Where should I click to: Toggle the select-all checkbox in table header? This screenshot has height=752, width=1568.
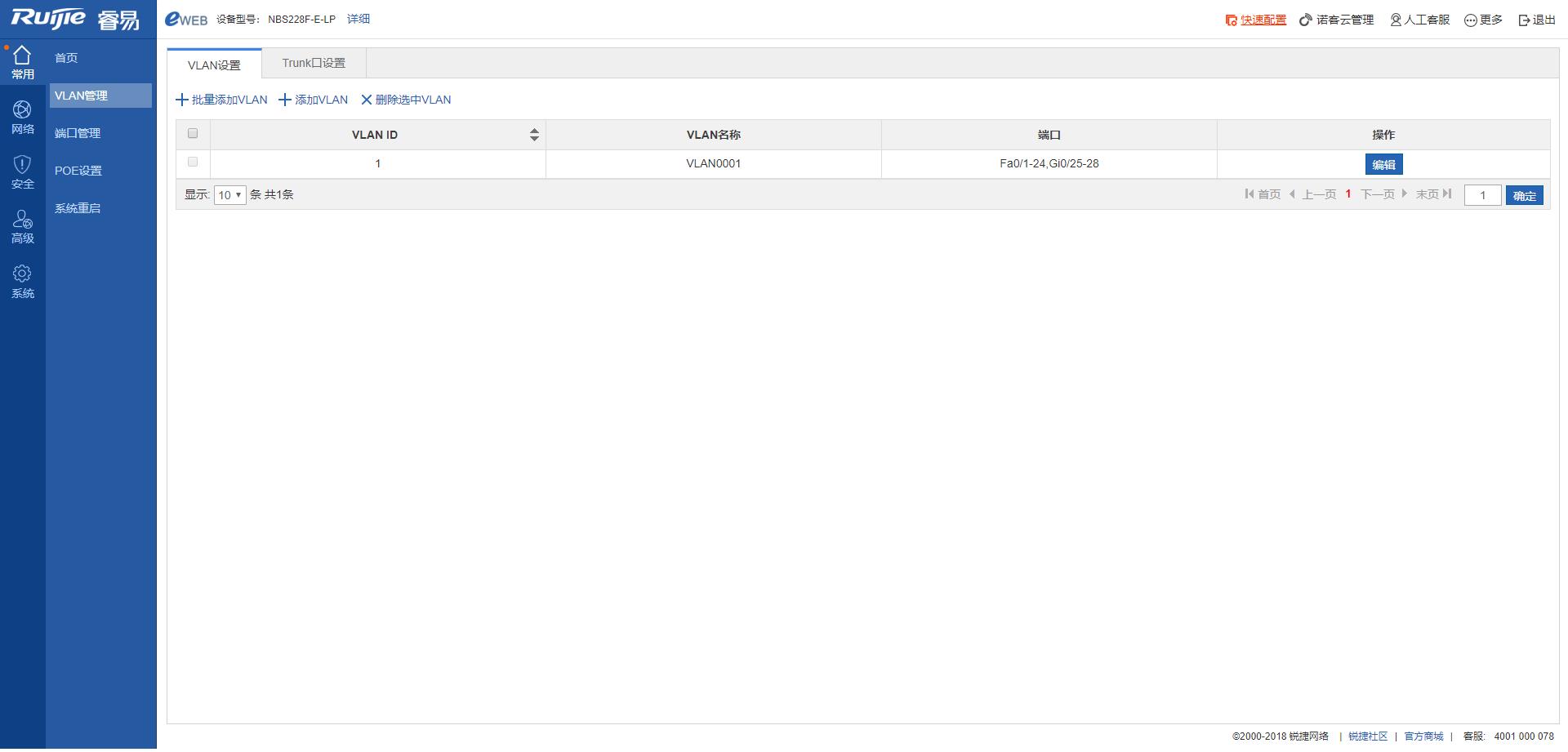[193, 134]
